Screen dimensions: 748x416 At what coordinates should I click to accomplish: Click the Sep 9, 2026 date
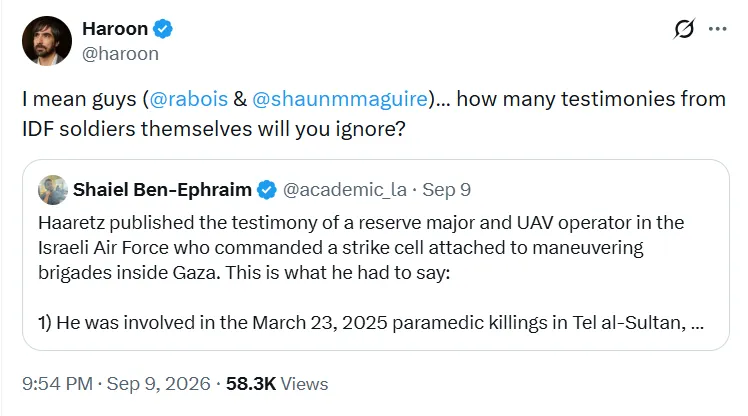[158, 384]
